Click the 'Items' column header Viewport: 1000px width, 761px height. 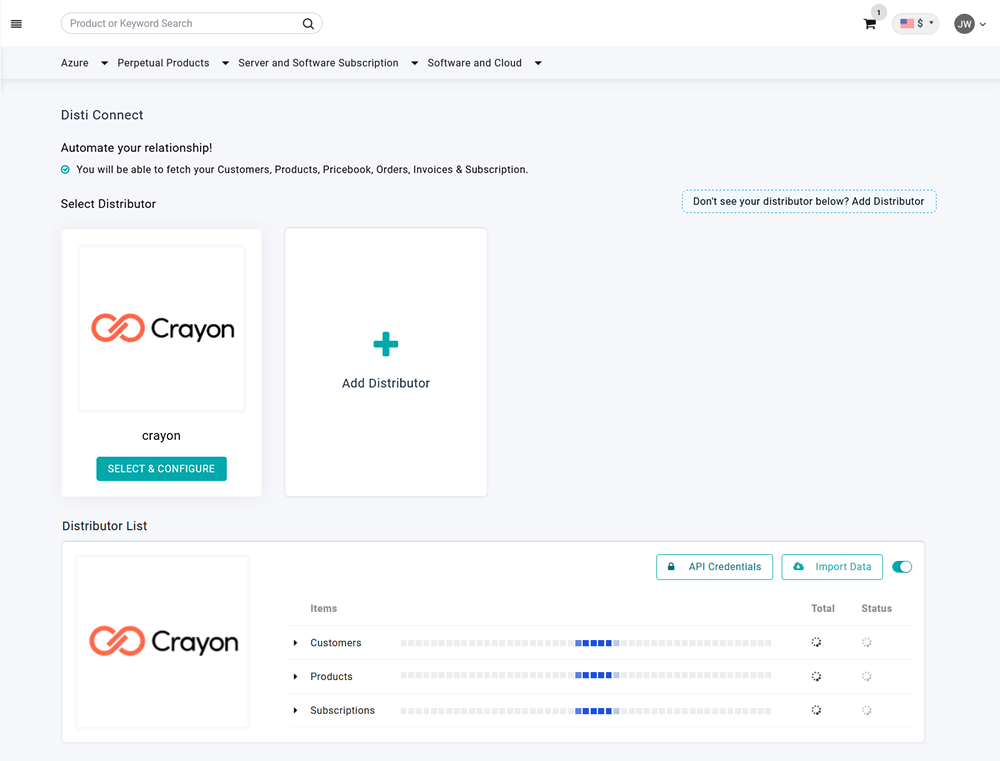(323, 609)
